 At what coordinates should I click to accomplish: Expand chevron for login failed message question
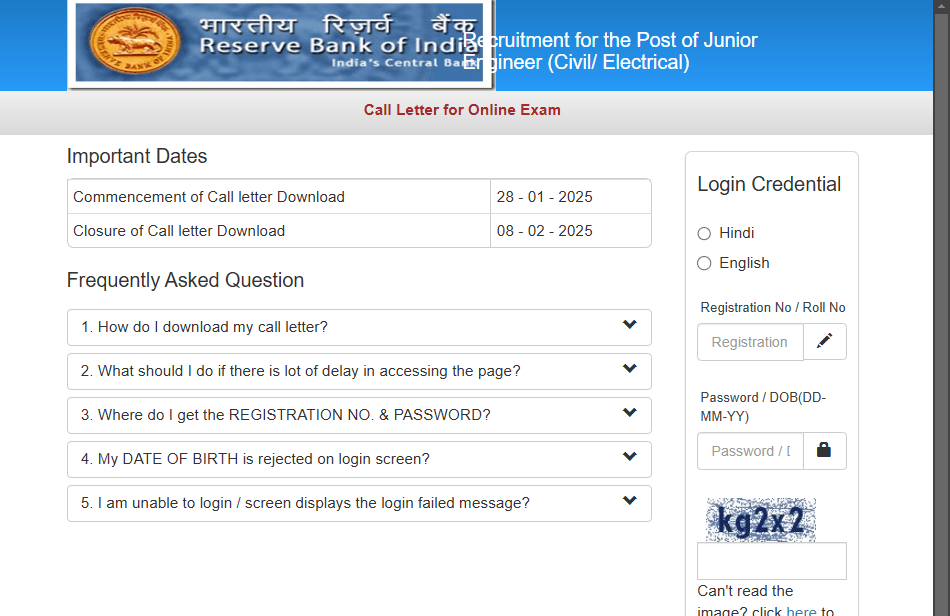coord(629,501)
